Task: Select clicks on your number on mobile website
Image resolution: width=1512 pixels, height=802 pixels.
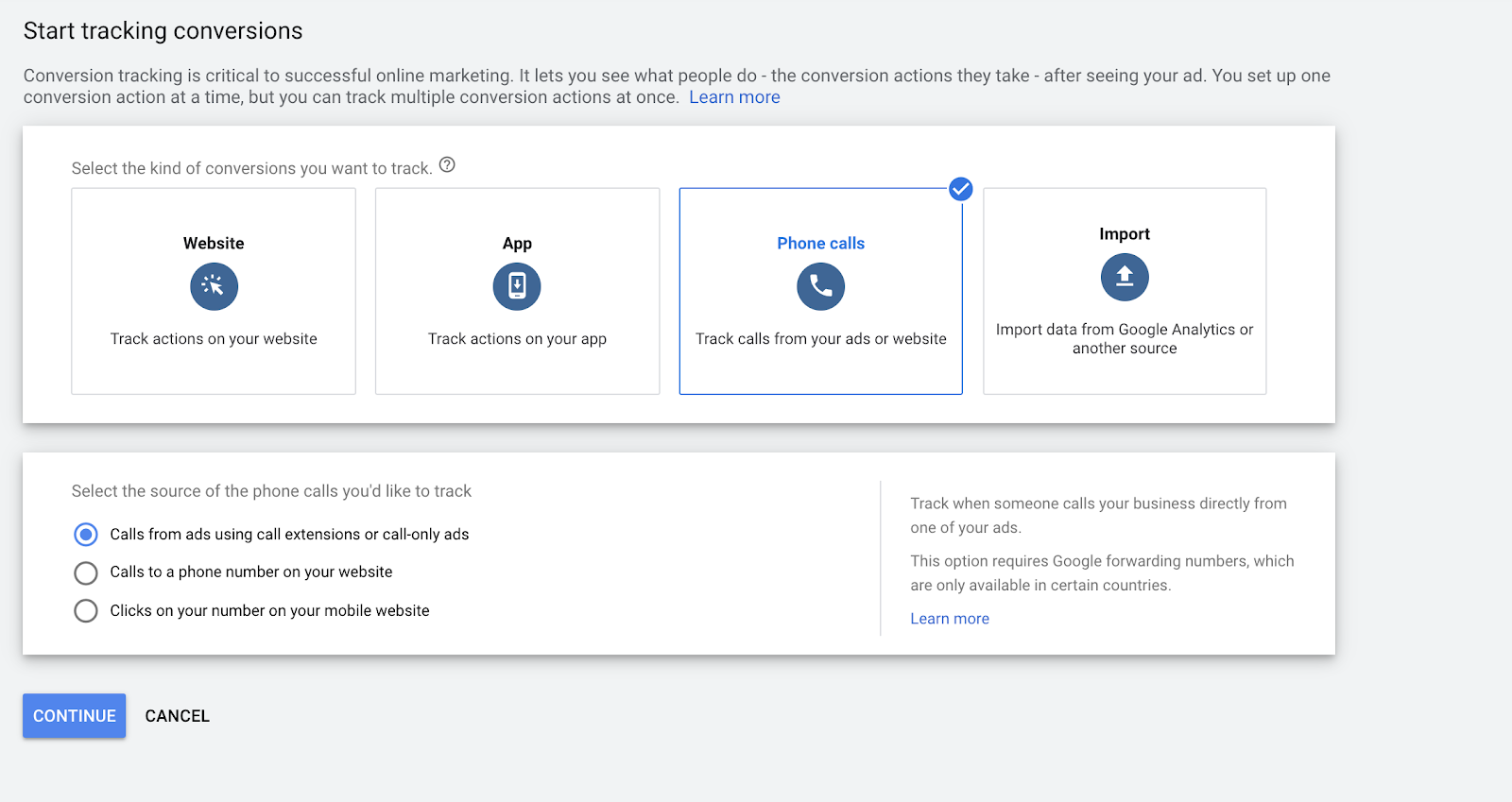Action: coord(86,611)
